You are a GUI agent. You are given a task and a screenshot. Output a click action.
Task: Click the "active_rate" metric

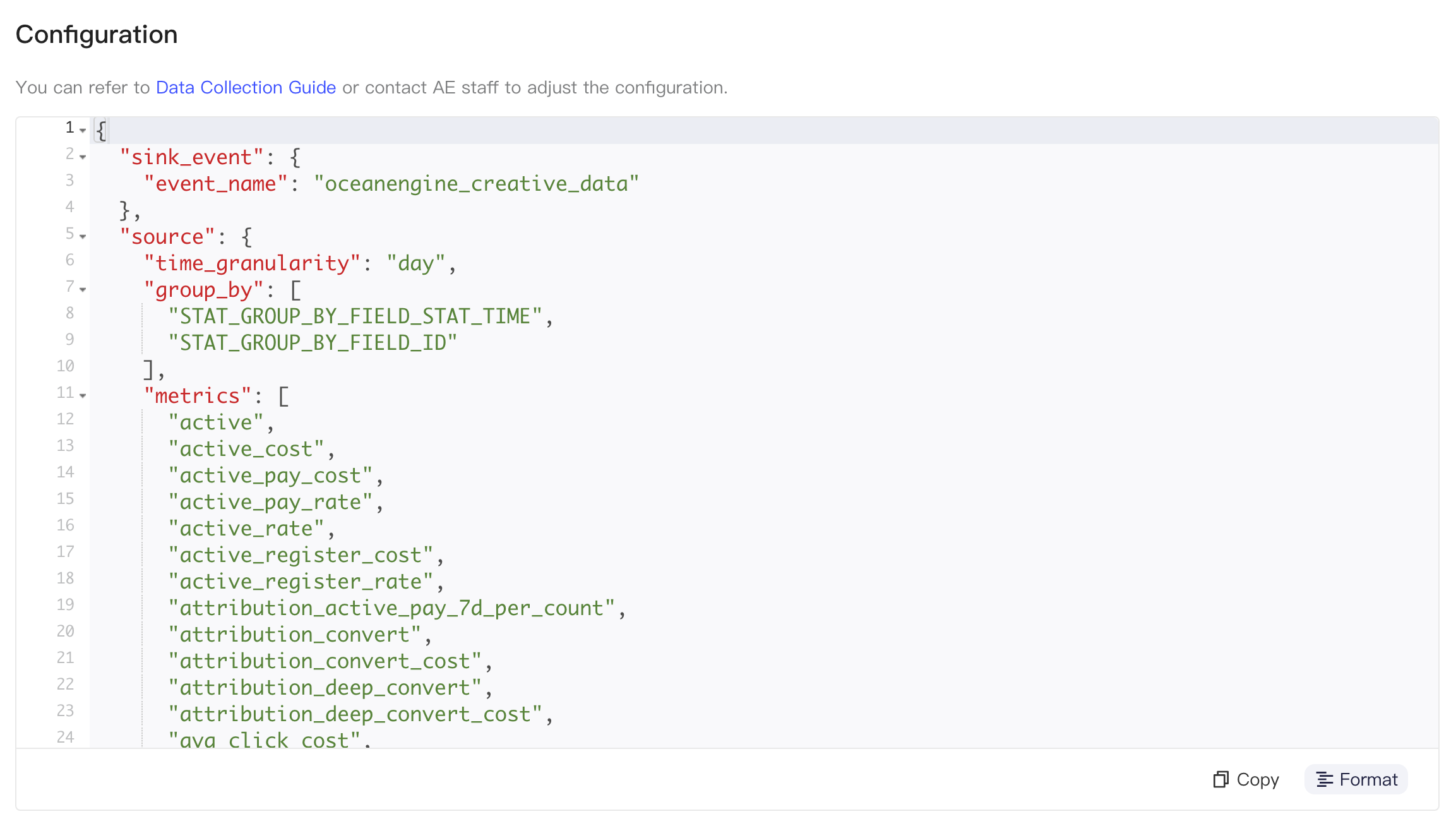246,529
